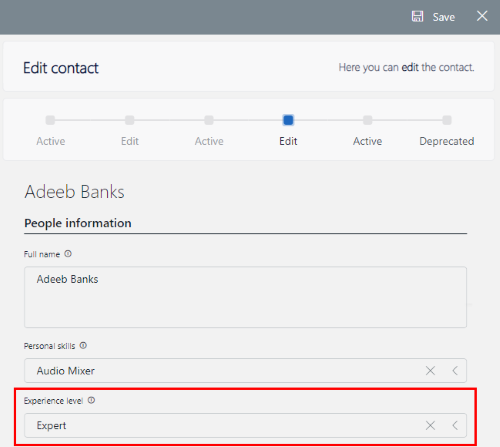This screenshot has height=447, width=500.
Task: Select the second stage marker labeled Edit
Action: [x=130, y=120]
